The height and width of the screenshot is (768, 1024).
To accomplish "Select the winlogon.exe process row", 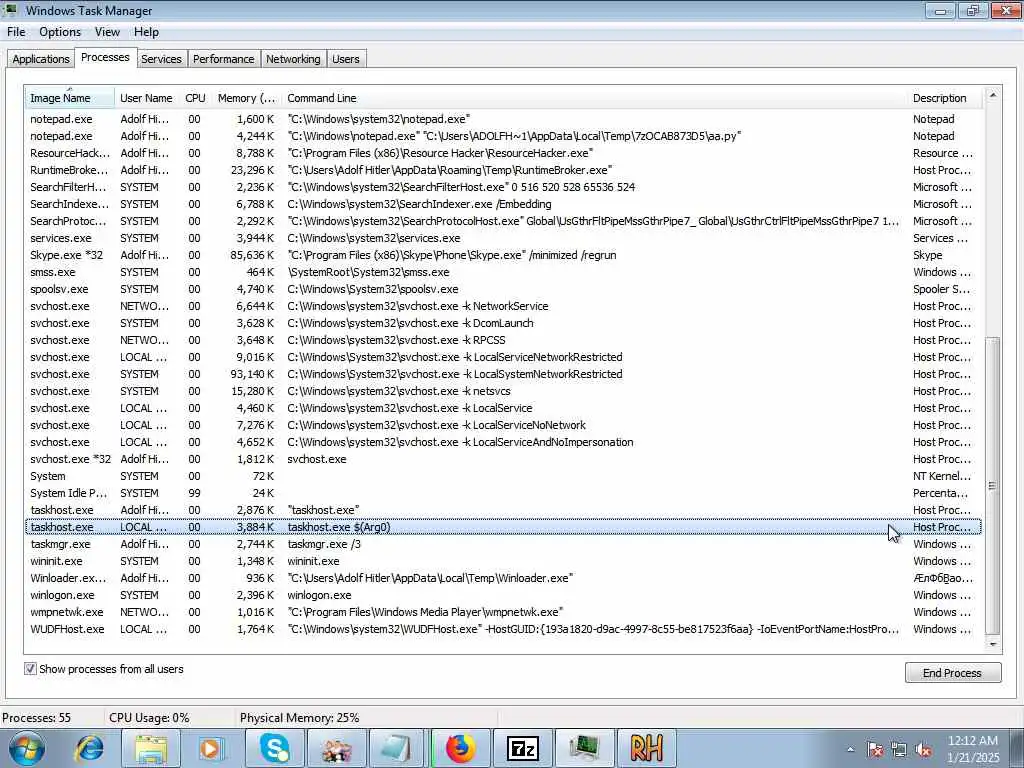I will (503, 595).
